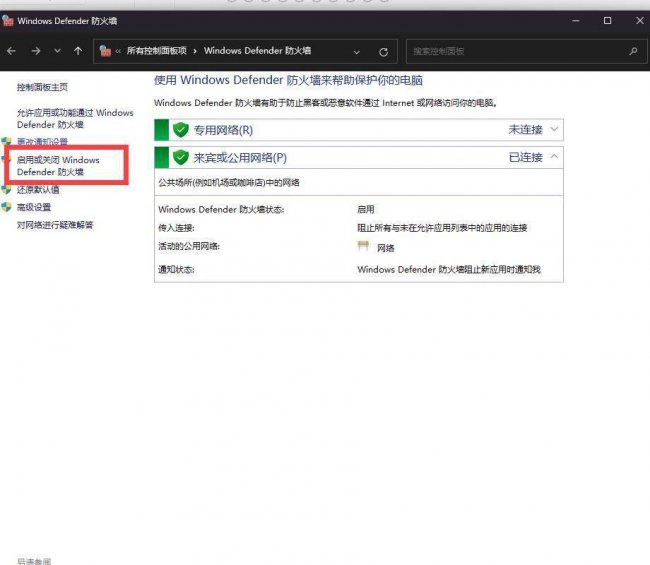Open 更改通知设置 link
This screenshot has width=650, height=565.
[x=42, y=141]
